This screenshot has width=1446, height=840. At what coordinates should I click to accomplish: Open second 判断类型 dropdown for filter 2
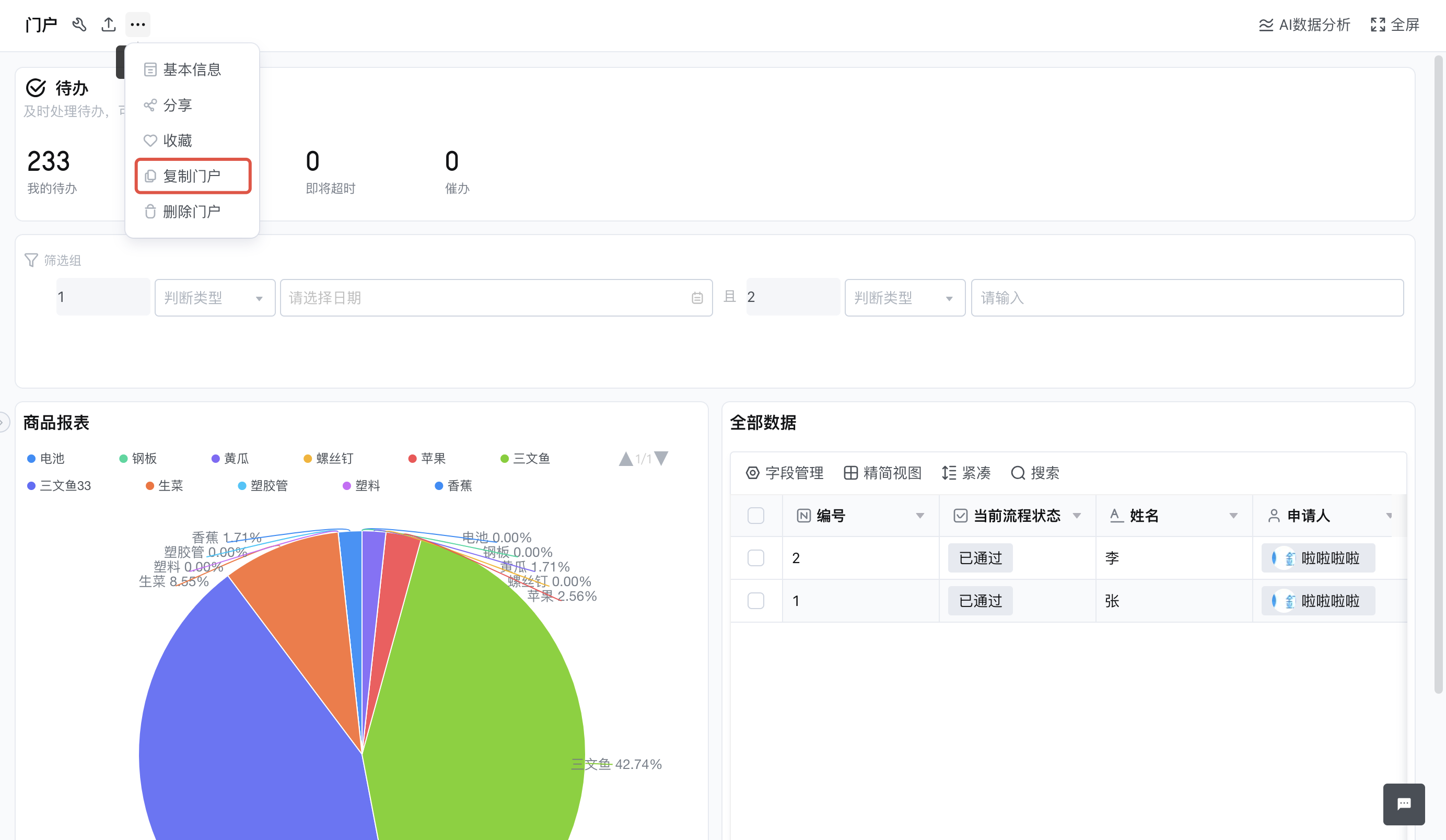[x=905, y=298]
